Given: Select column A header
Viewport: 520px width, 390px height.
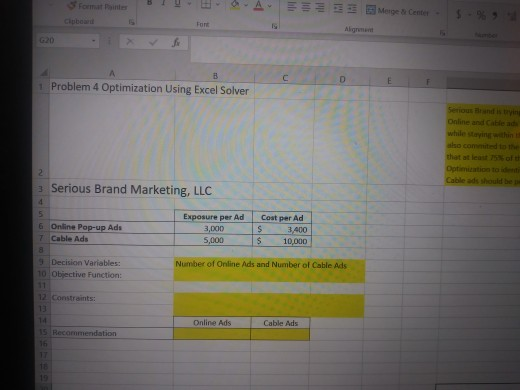Looking at the screenshot, I should click(x=112, y=74).
